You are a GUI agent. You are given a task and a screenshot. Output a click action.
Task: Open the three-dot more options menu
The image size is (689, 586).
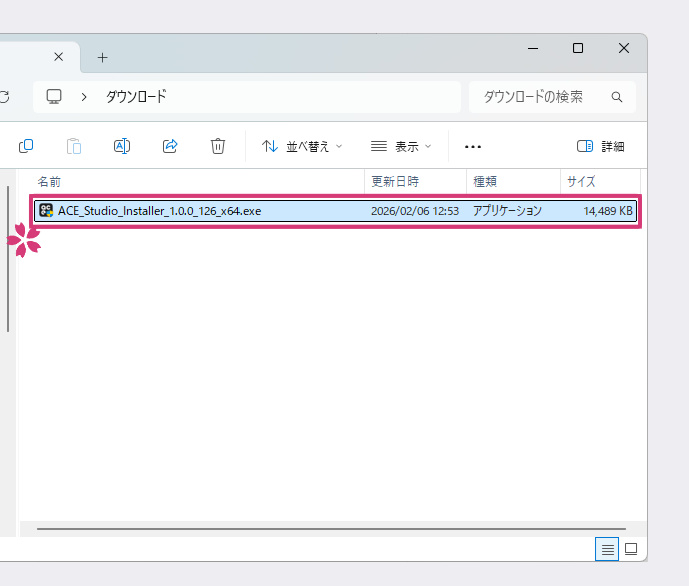(473, 146)
